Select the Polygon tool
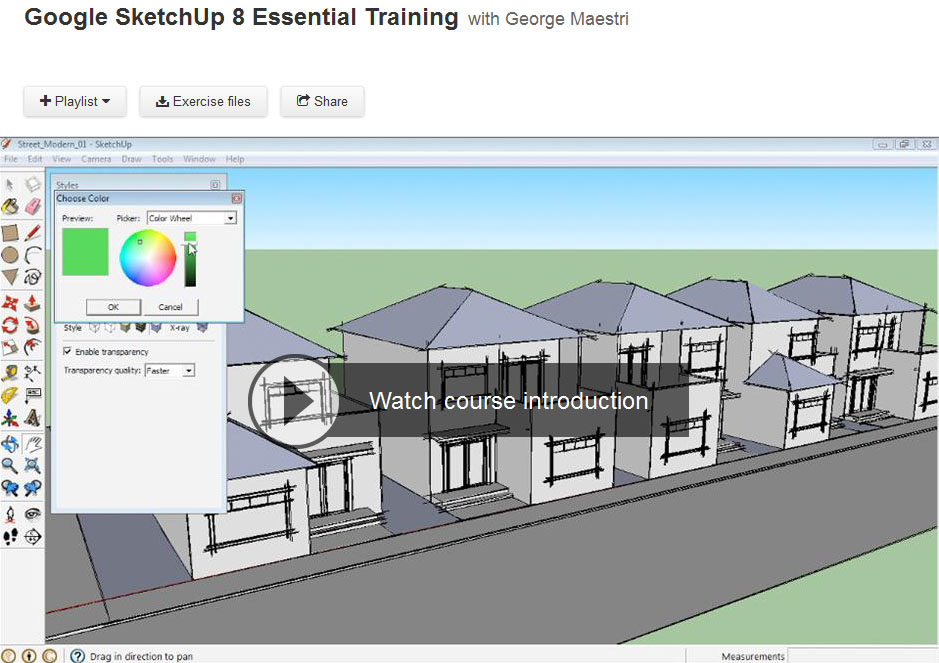Image resolution: width=939 pixels, height=663 pixels. [10, 277]
